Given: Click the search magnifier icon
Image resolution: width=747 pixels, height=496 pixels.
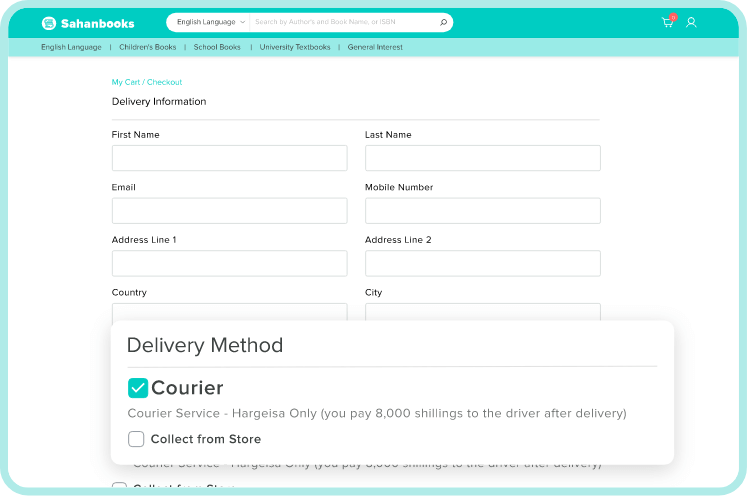Looking at the screenshot, I should click(443, 22).
